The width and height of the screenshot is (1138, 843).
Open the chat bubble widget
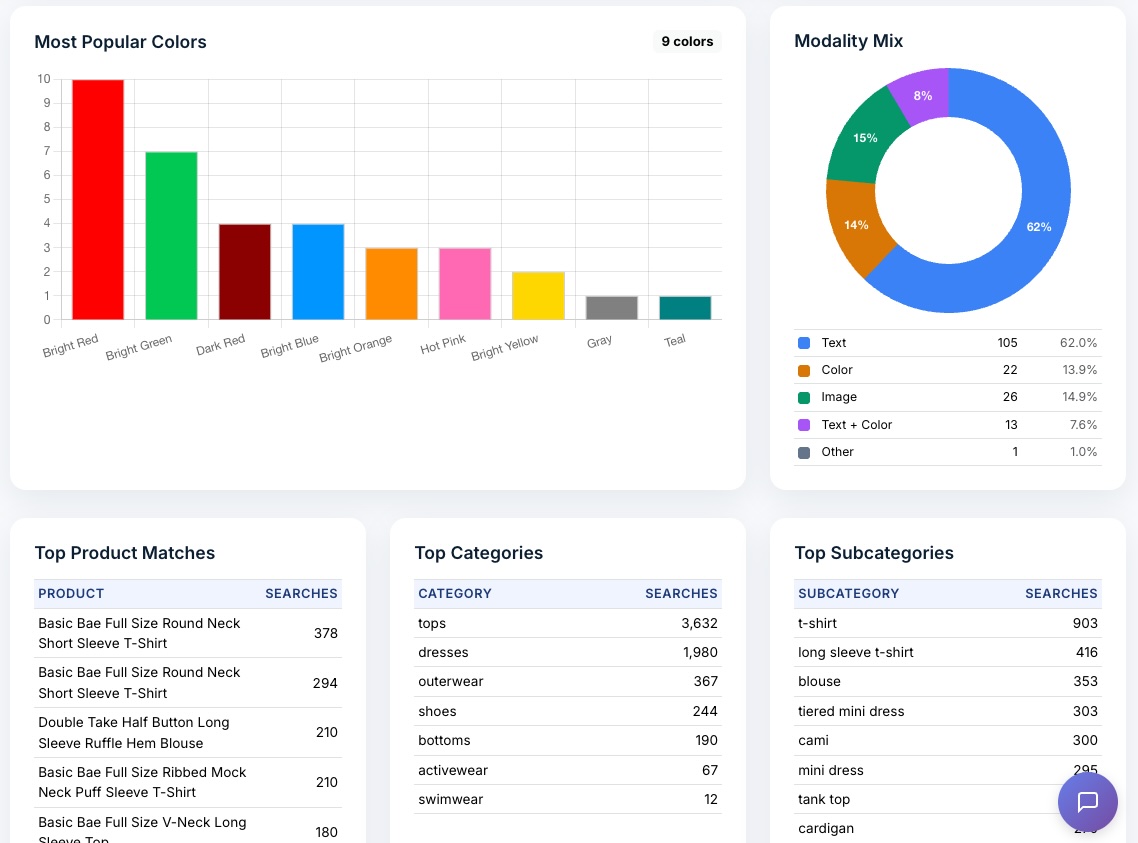1087,802
